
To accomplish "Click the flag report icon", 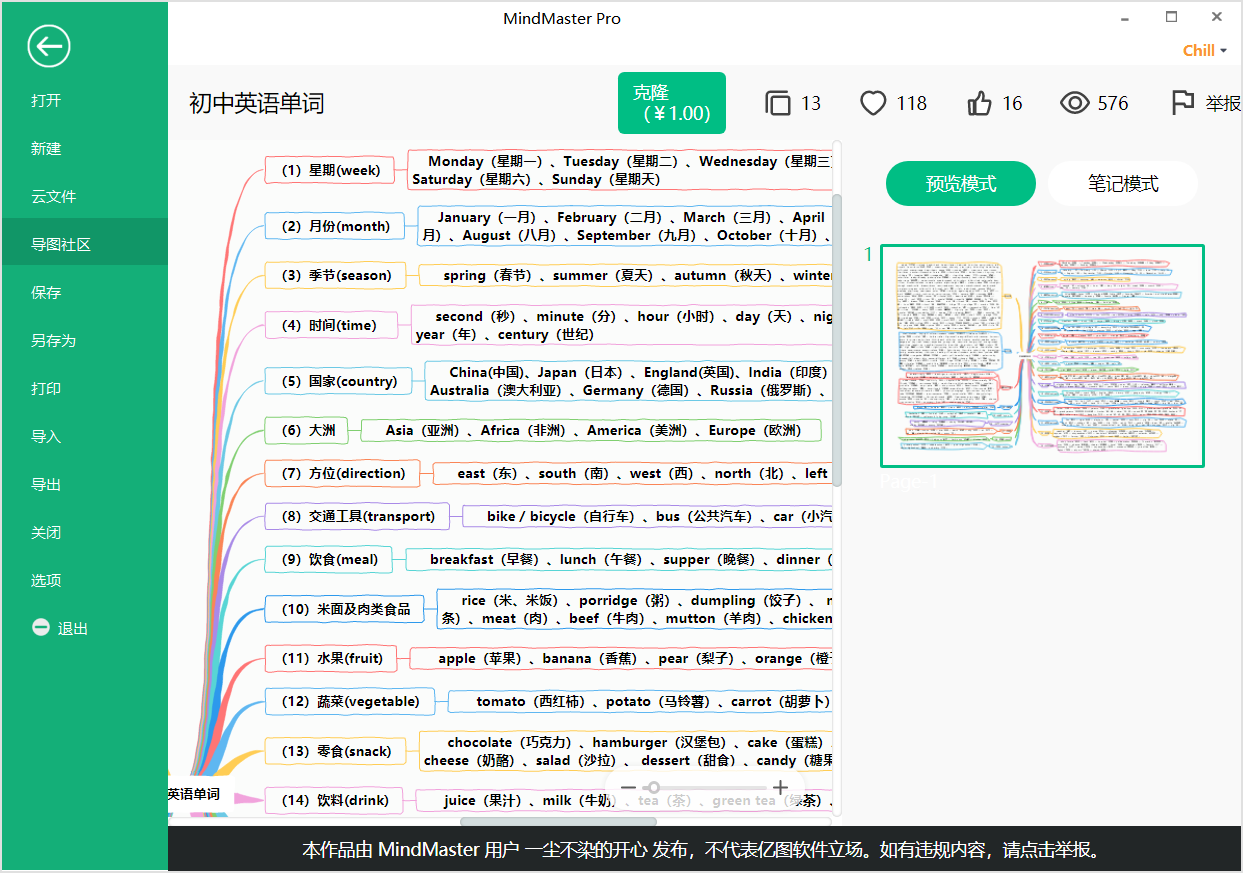I will pos(1182,103).
